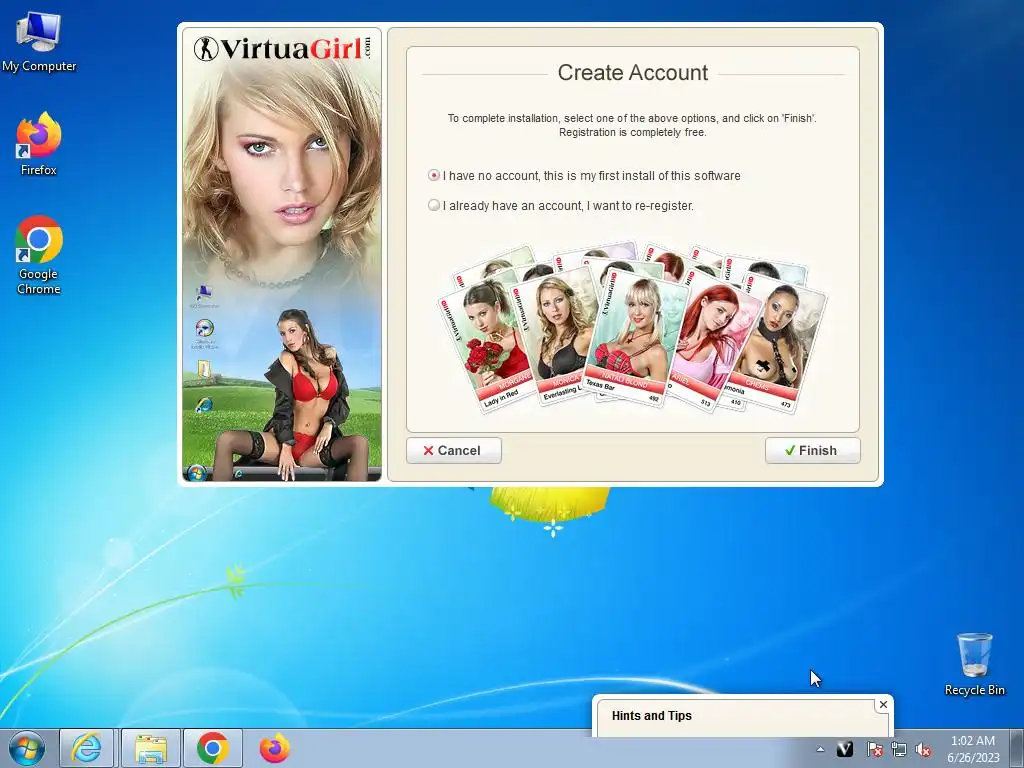Click the VirtuaGirl.com logo

coord(283,48)
